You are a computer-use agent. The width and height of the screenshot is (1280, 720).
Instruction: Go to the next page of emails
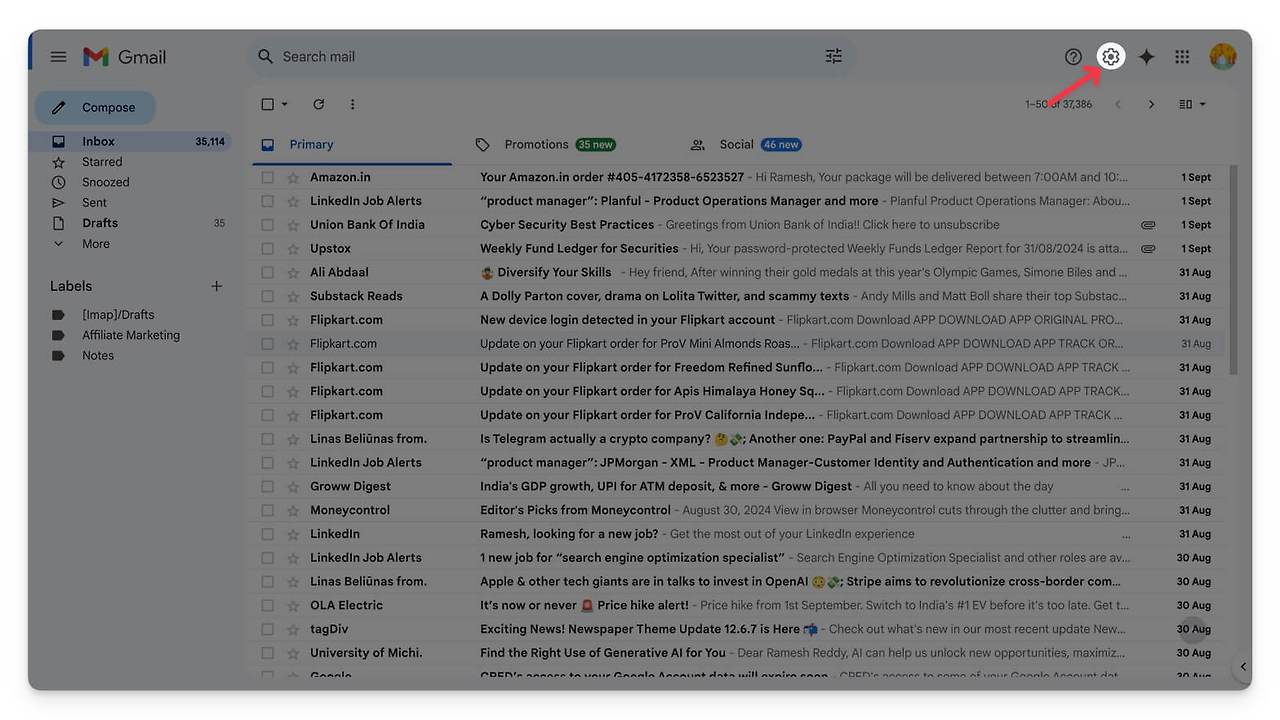click(x=1151, y=104)
